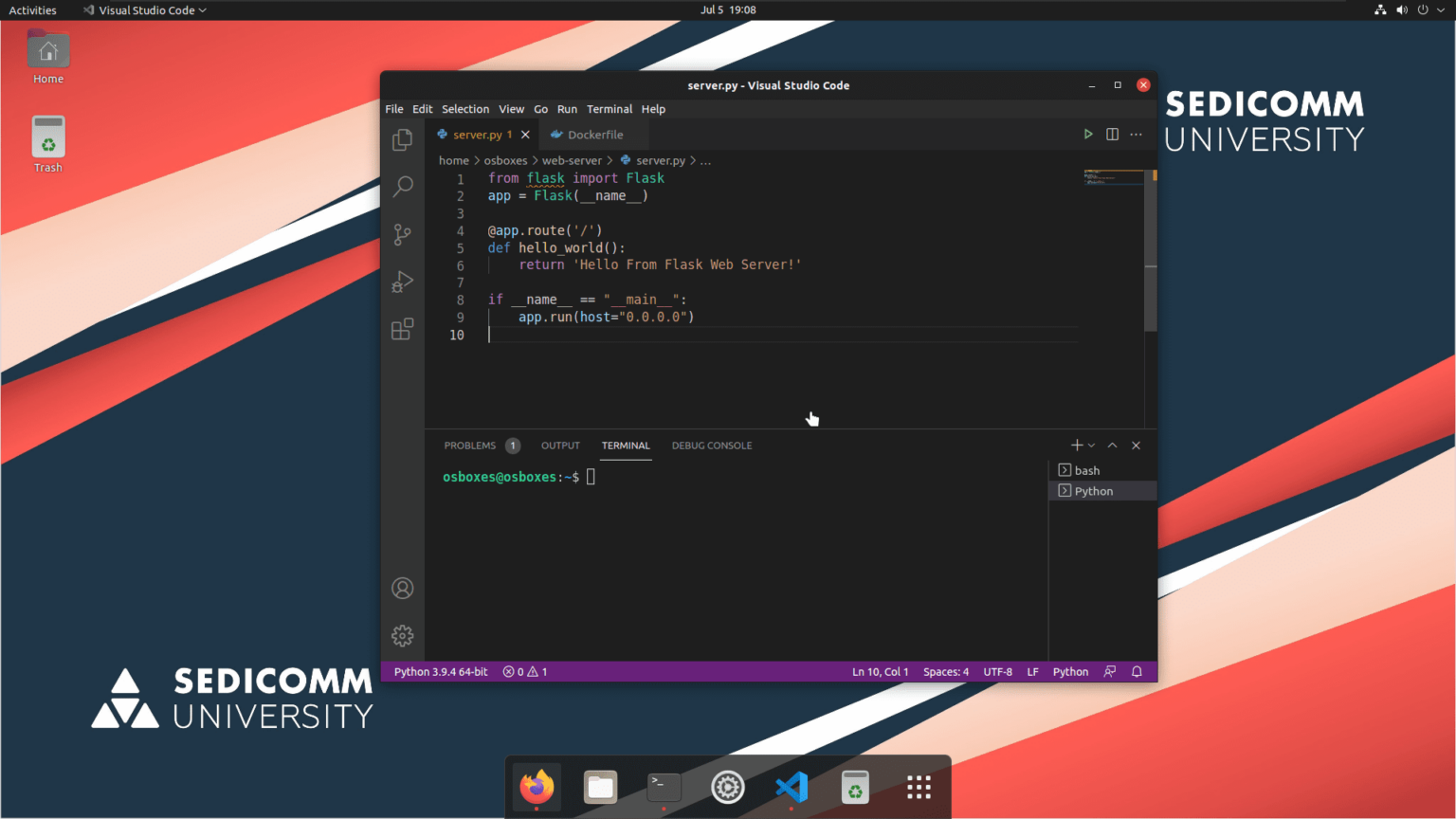Open the Selection menu
Viewport: 1456px width, 819px height.
[x=465, y=109]
